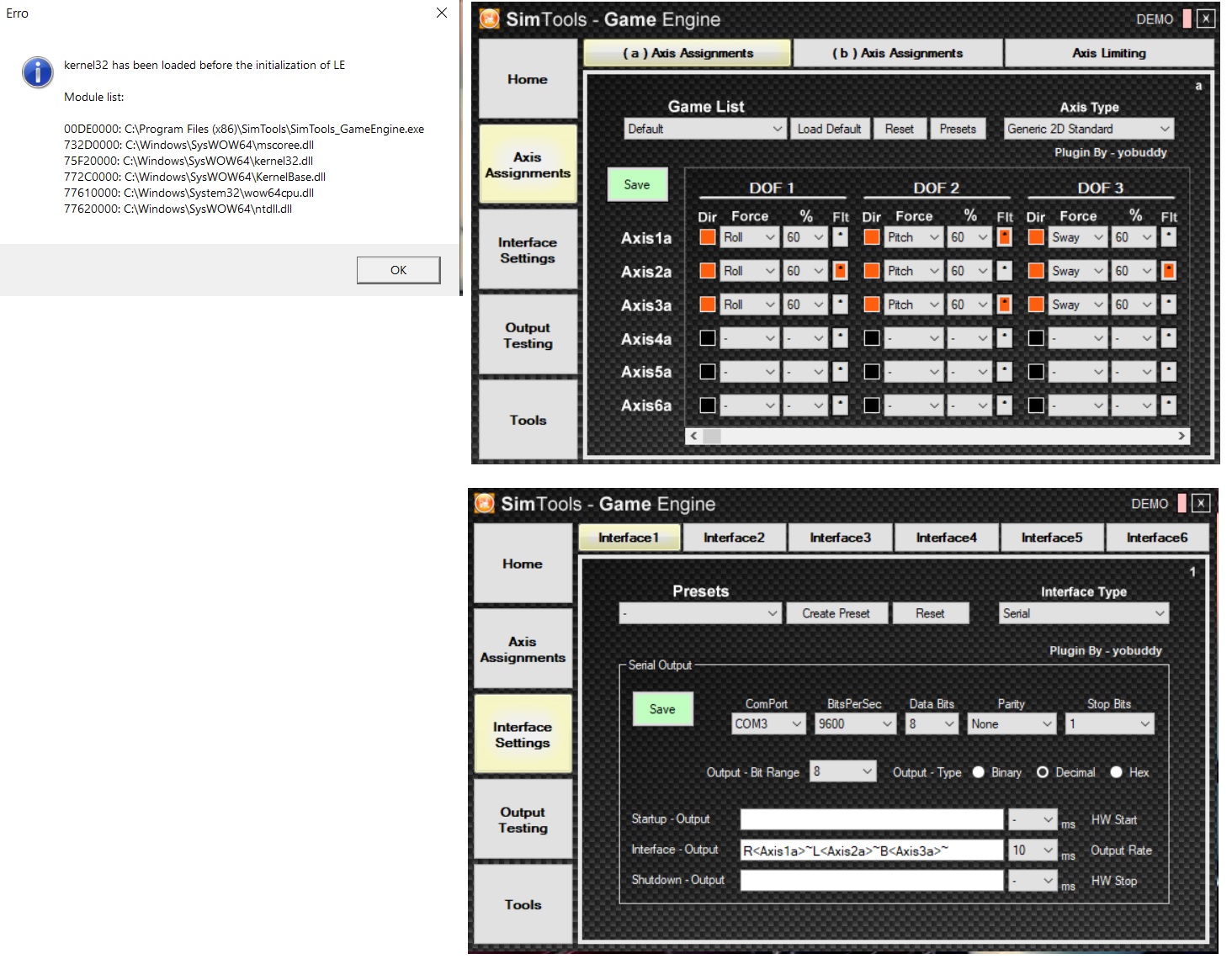The height and width of the screenshot is (959, 1232).
Task: Open the Parity dropdown
Action: point(1012,723)
